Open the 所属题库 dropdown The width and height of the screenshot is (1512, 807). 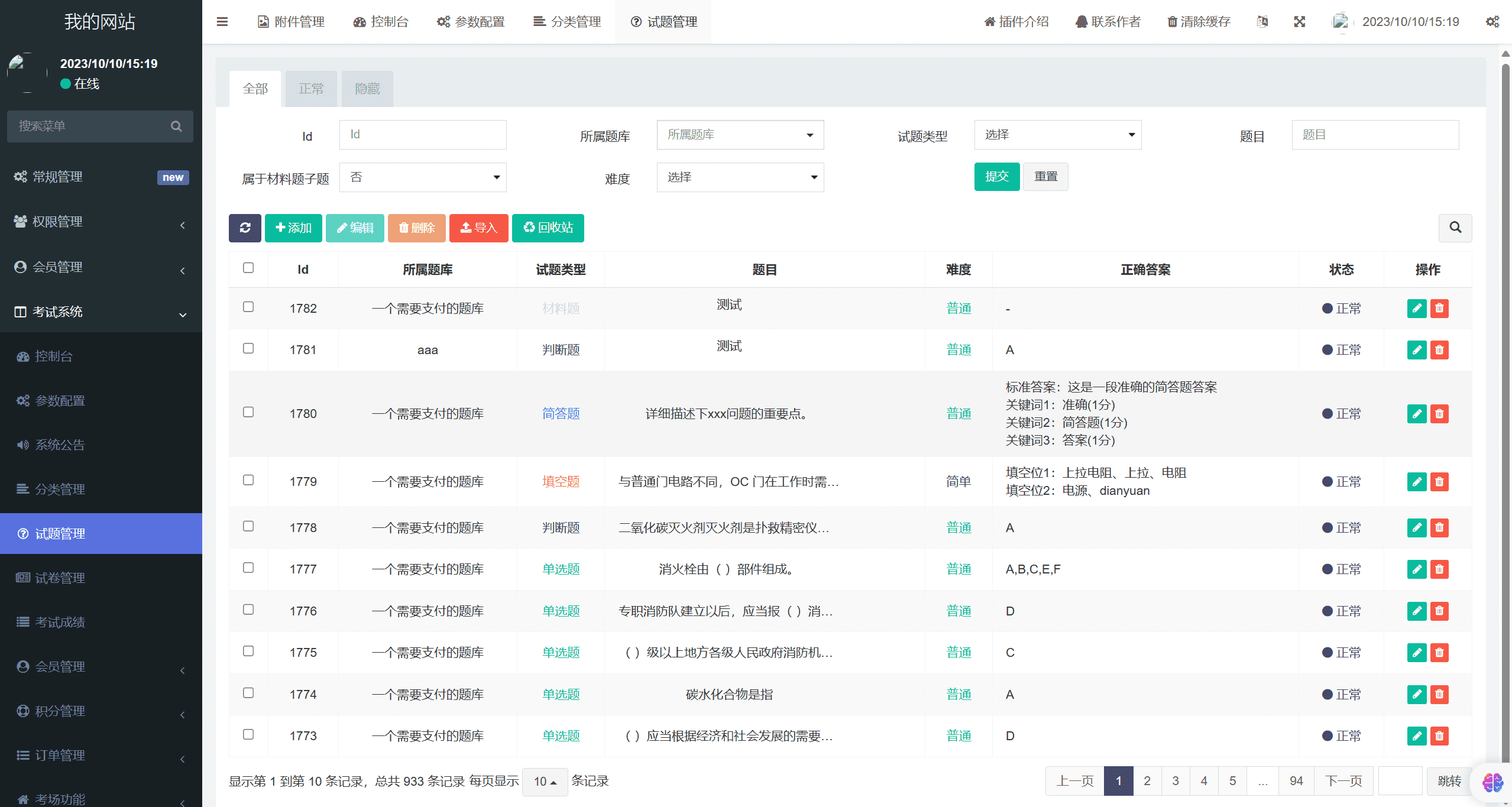pyautogui.click(x=740, y=135)
